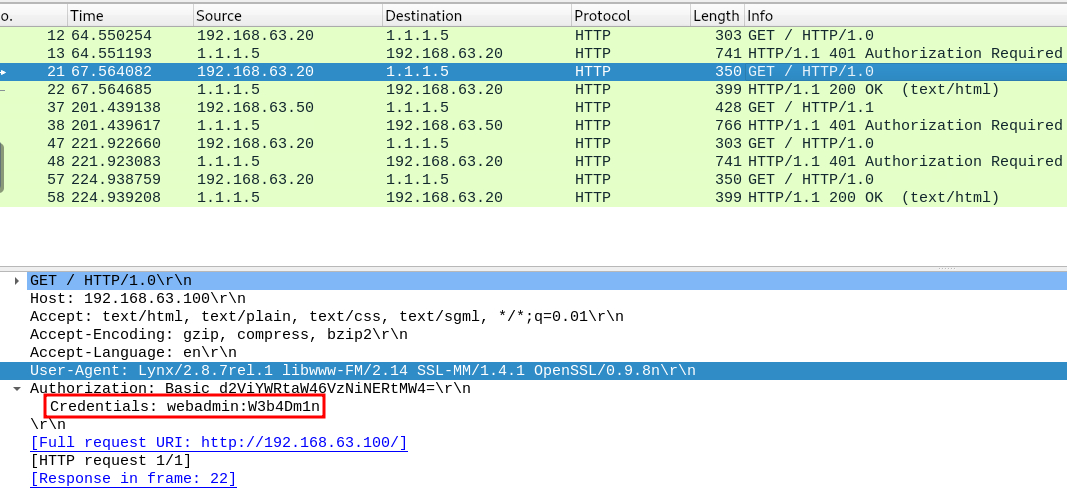Screen dimensions: 1067x492
Task: Open the Full request URI link
Action: tap(218, 443)
